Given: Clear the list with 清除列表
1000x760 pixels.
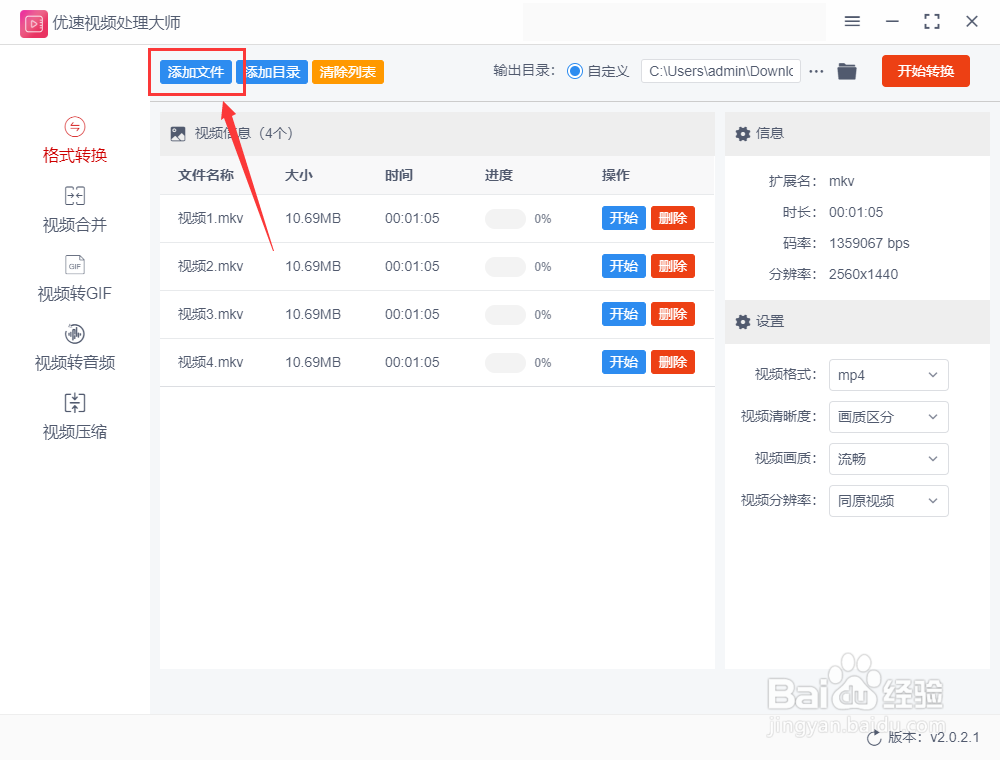Looking at the screenshot, I should point(347,71).
